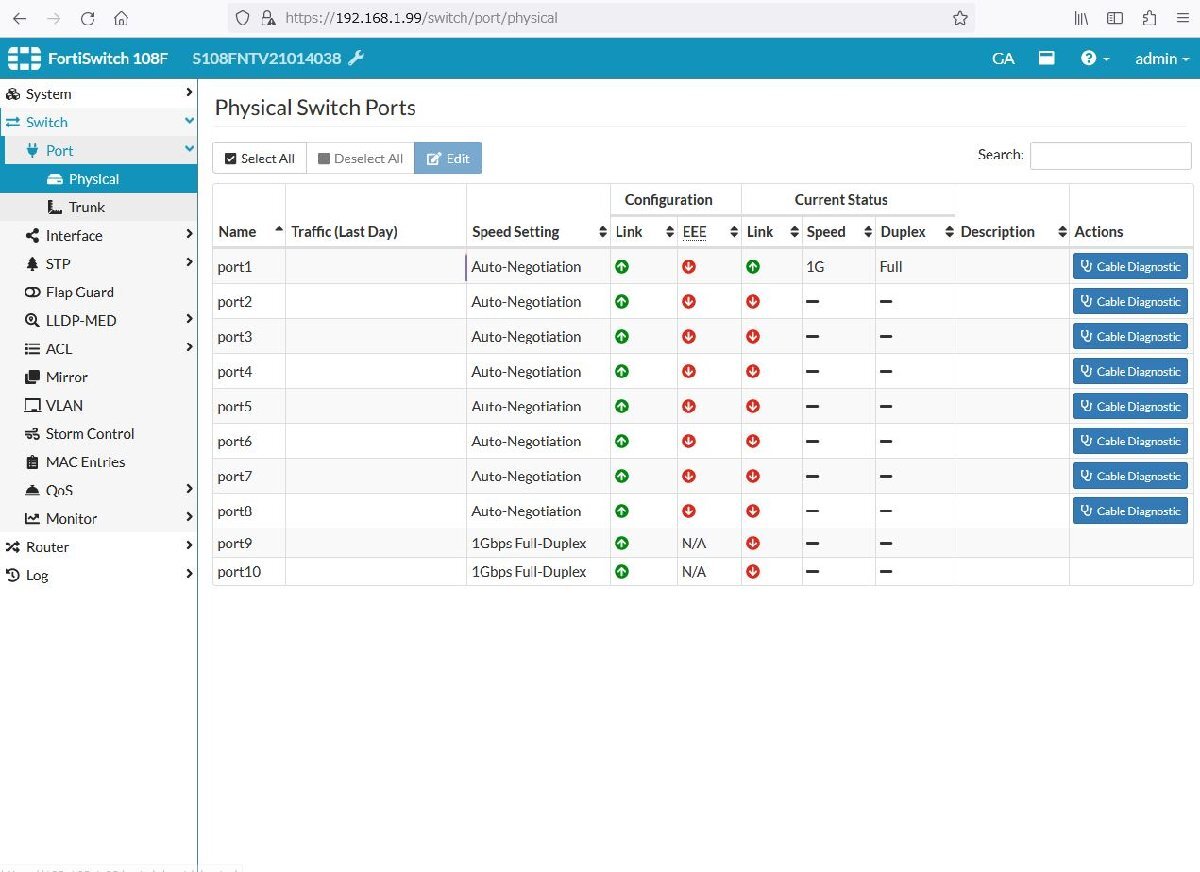Open the VLAN menu item

tap(64, 405)
